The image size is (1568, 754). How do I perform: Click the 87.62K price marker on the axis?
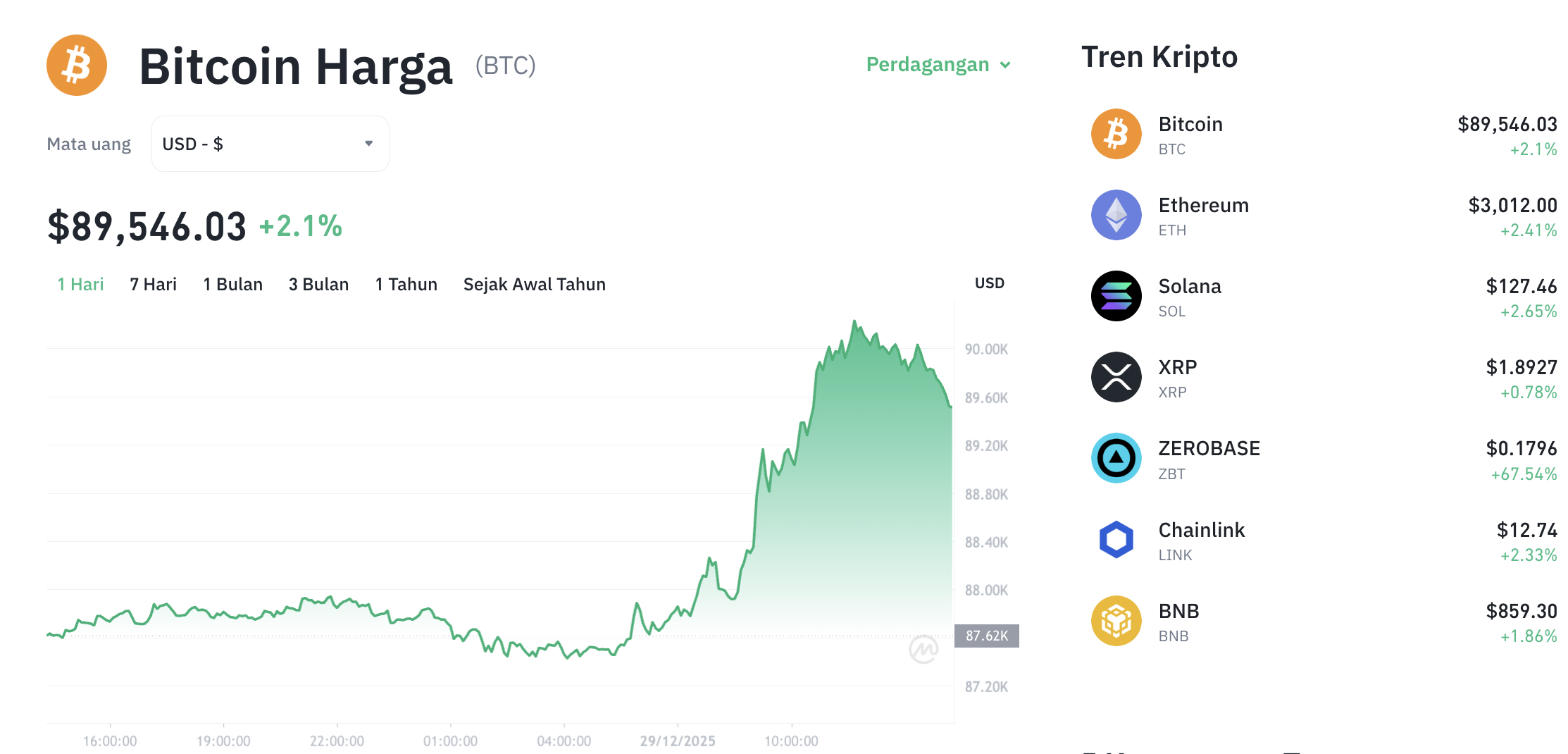pyautogui.click(x=986, y=636)
